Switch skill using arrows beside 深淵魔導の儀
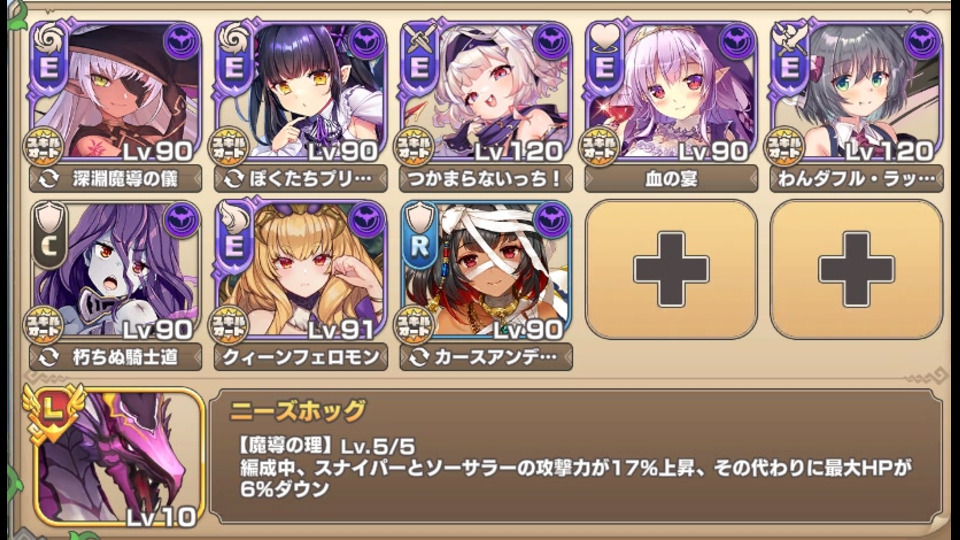This screenshot has width=960, height=540. (x=49, y=179)
